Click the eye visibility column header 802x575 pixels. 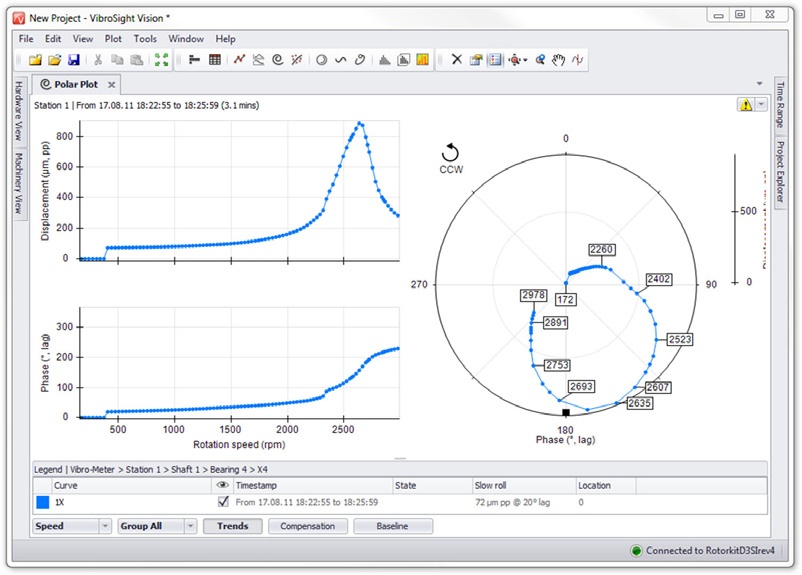tap(223, 485)
